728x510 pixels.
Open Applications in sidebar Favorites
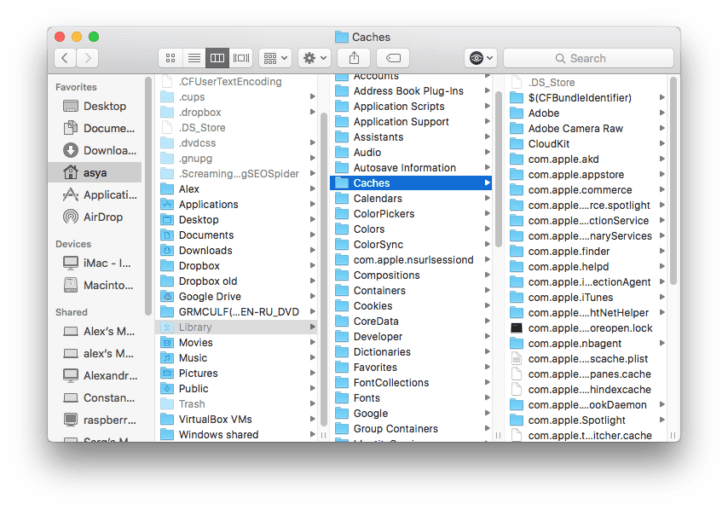coord(95,195)
